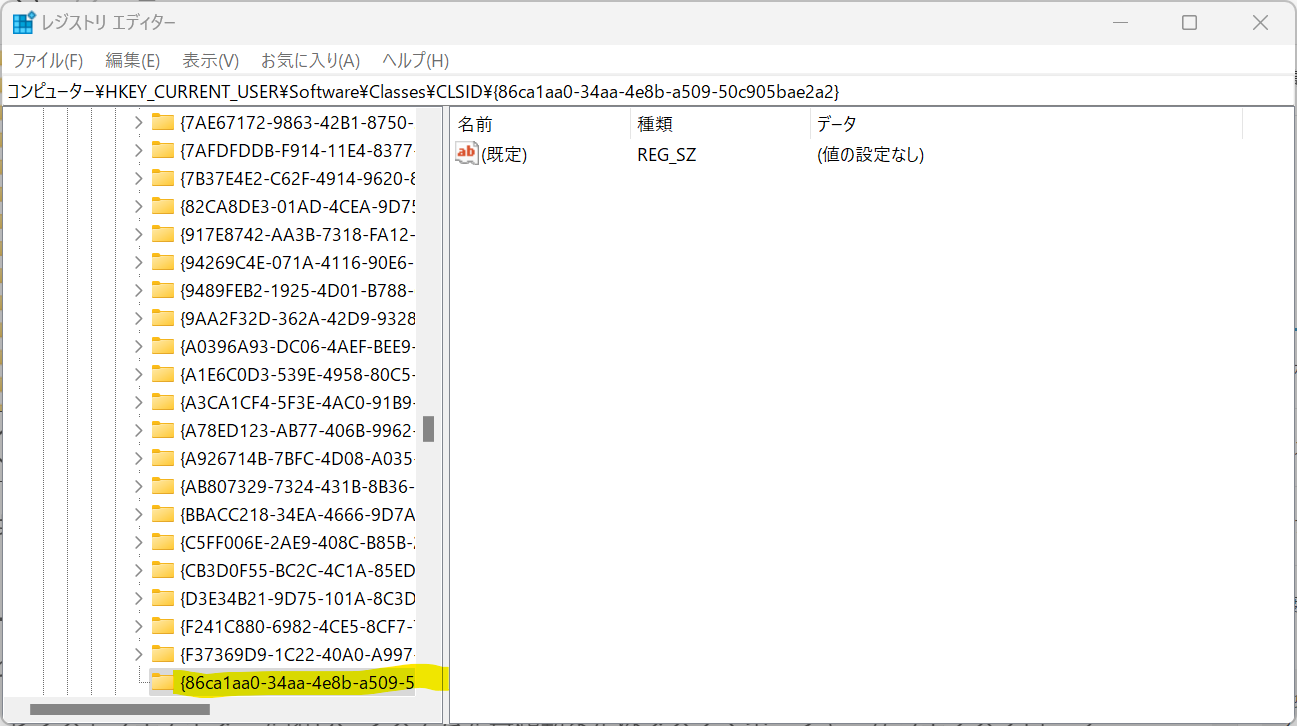Viewport: 1297px width, 726px height.
Task: Click the horizontal scrollbar below the key tree
Action: click(x=120, y=709)
